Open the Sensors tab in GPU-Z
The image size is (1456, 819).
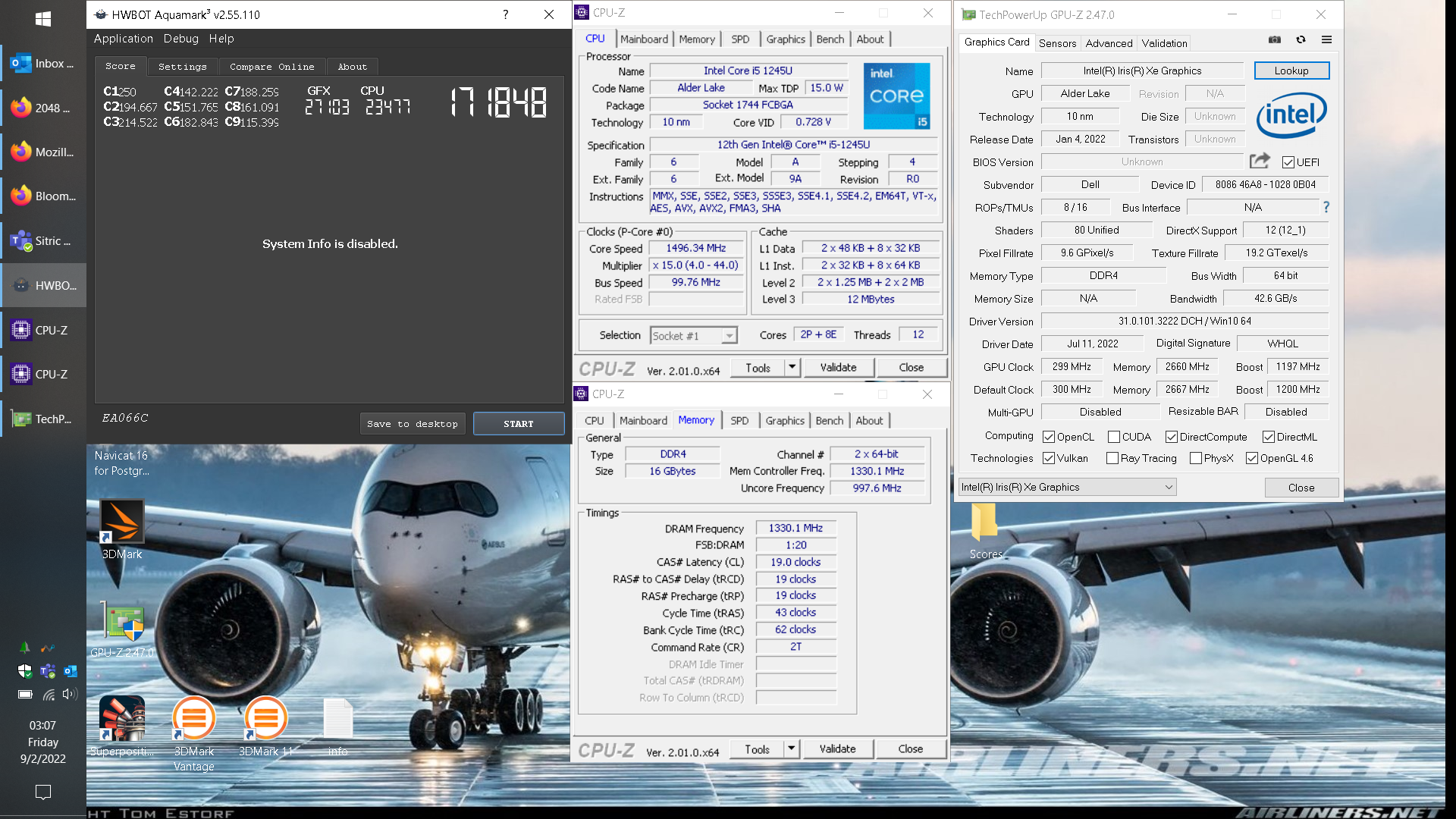1057,43
